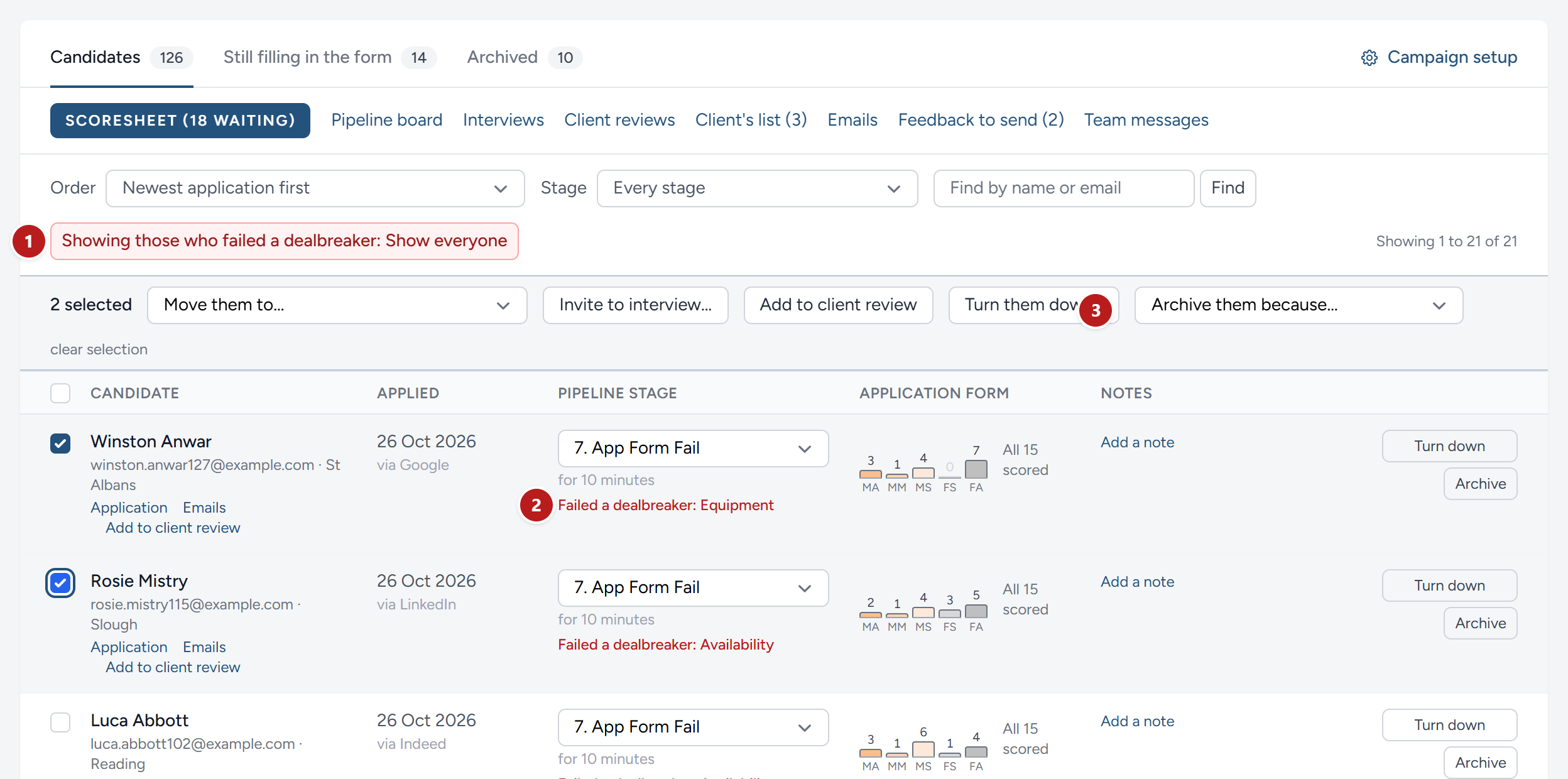The height and width of the screenshot is (779, 1568).
Task: Open Team messages
Action: (1146, 120)
